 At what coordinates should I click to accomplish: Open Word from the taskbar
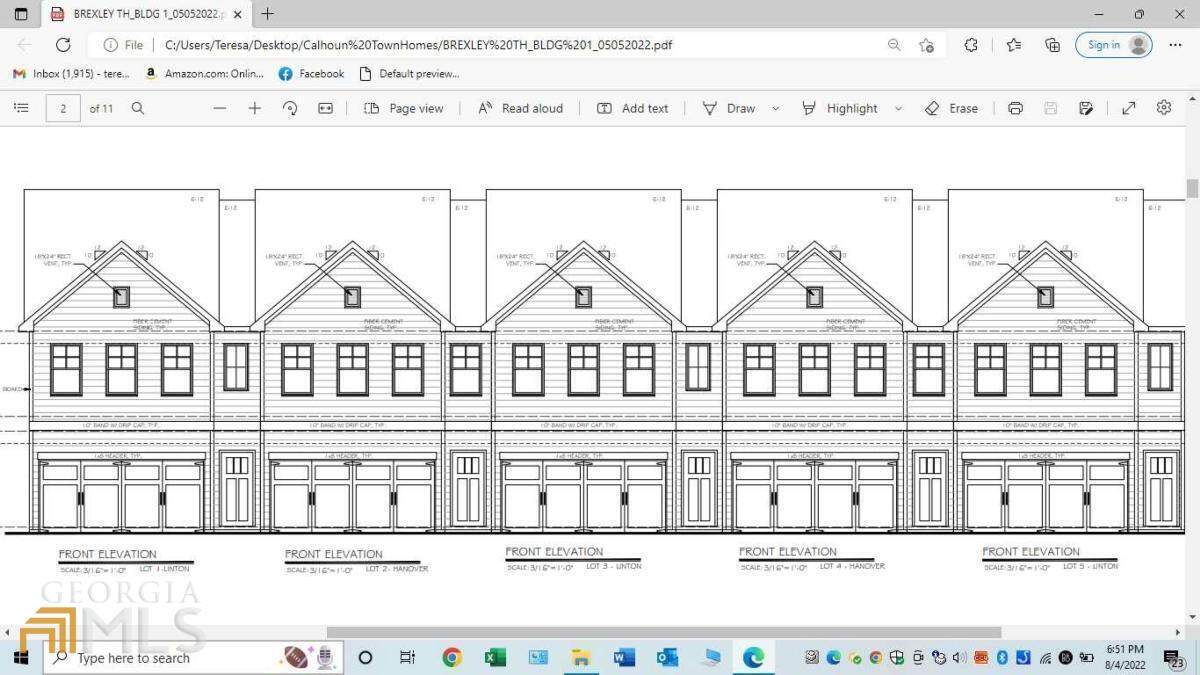click(x=624, y=657)
